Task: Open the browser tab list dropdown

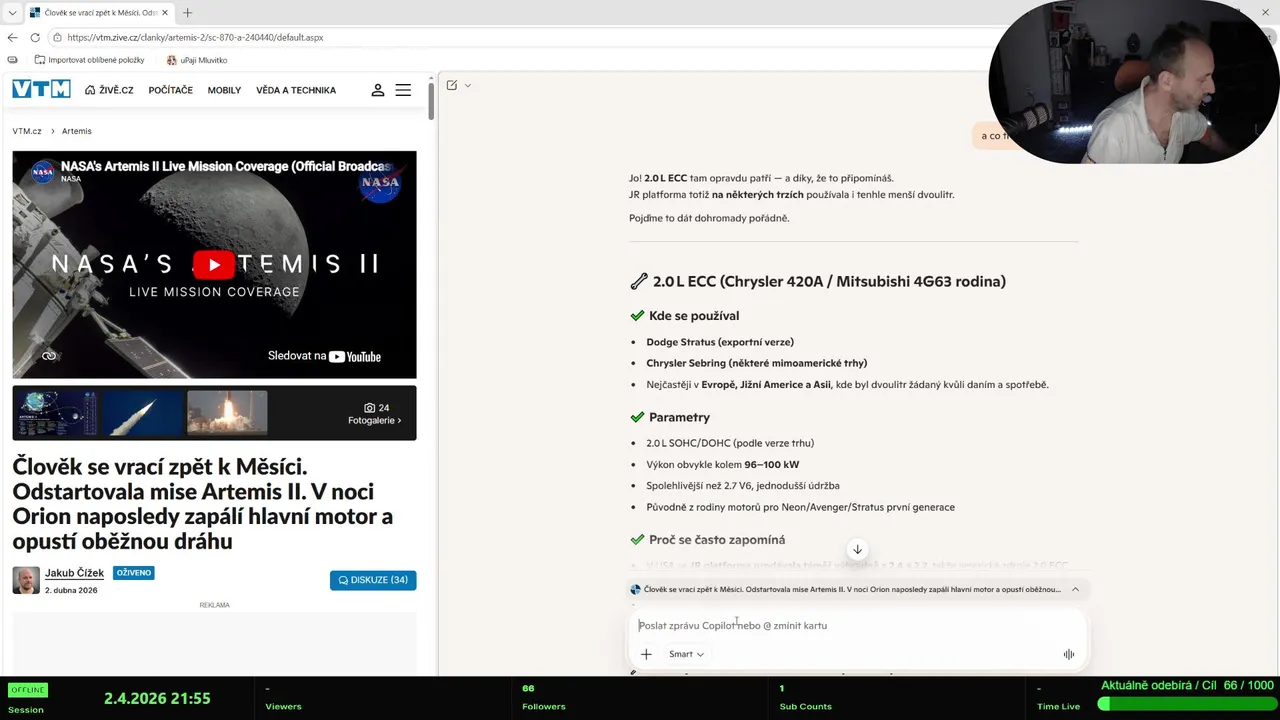Action: pos(12,13)
